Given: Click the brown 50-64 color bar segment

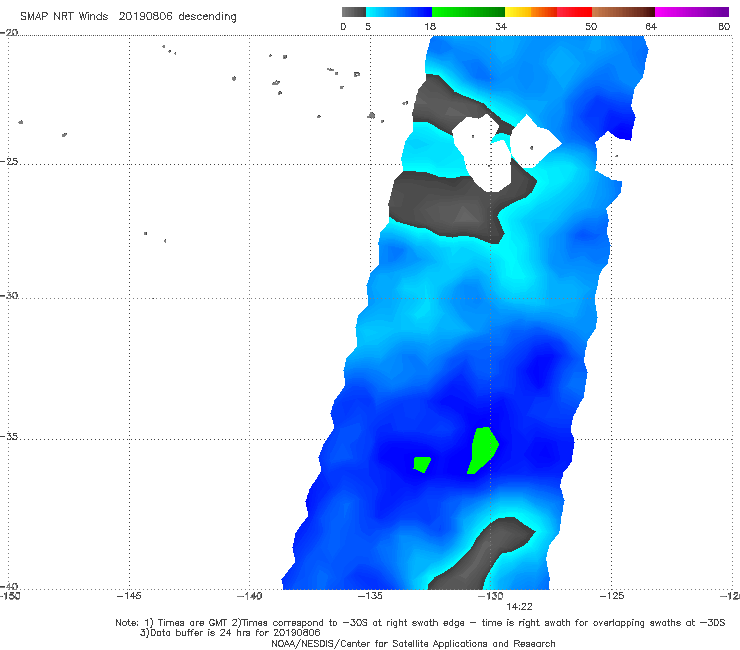Looking at the screenshot, I should point(623,12).
